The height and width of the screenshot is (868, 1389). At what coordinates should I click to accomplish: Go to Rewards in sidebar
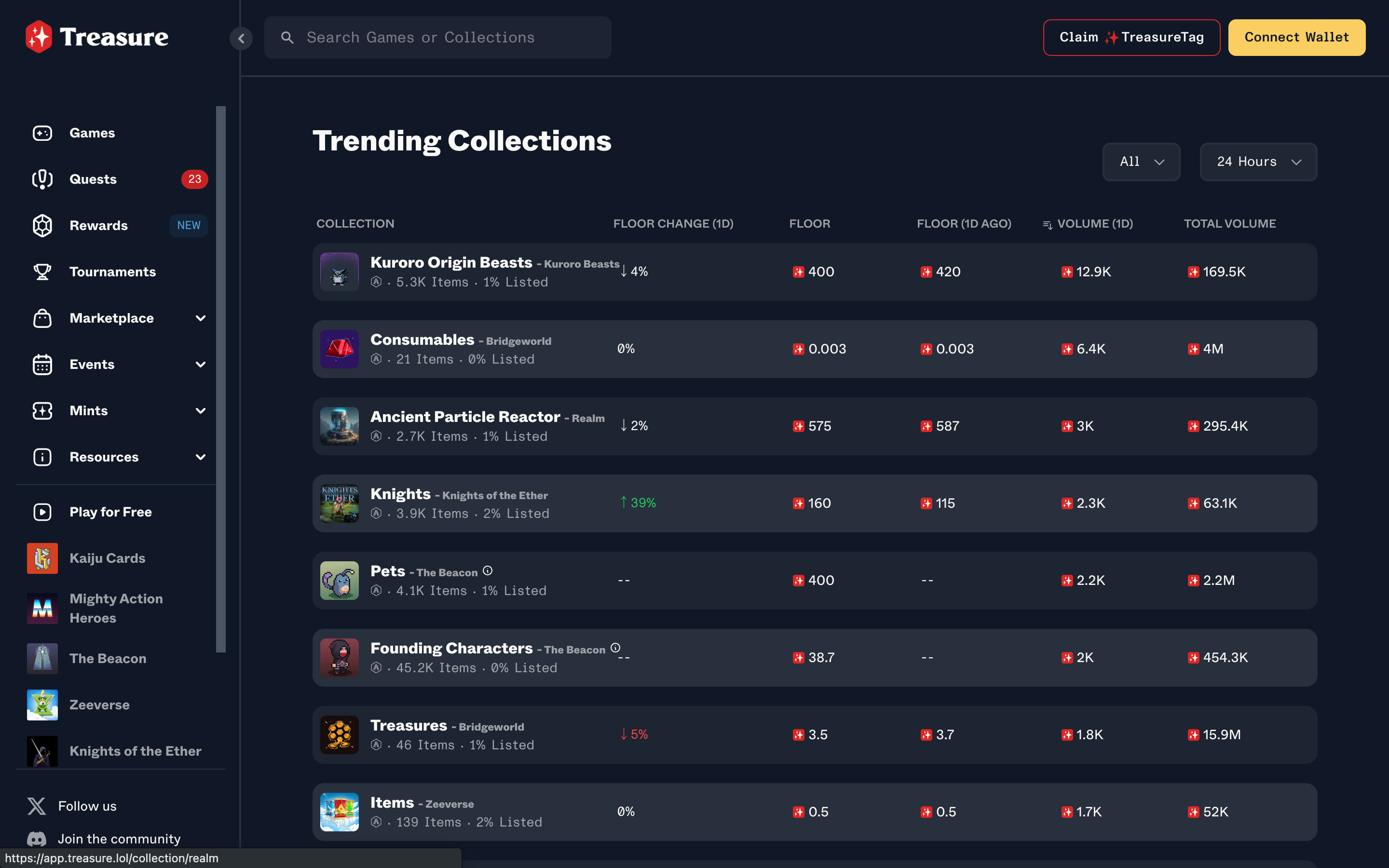(99, 226)
